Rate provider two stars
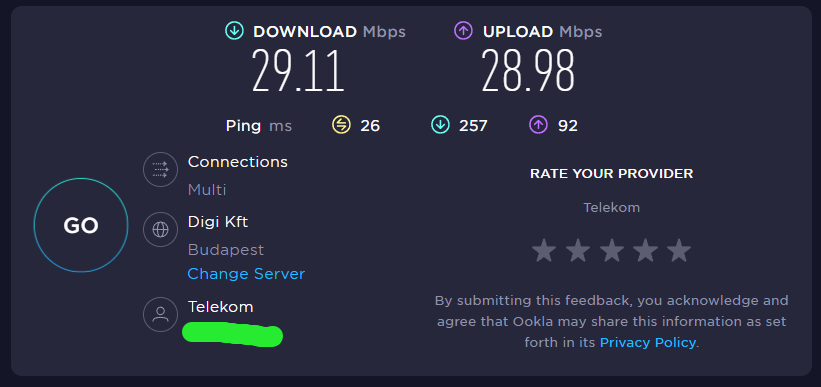821x387 pixels. 578,250
